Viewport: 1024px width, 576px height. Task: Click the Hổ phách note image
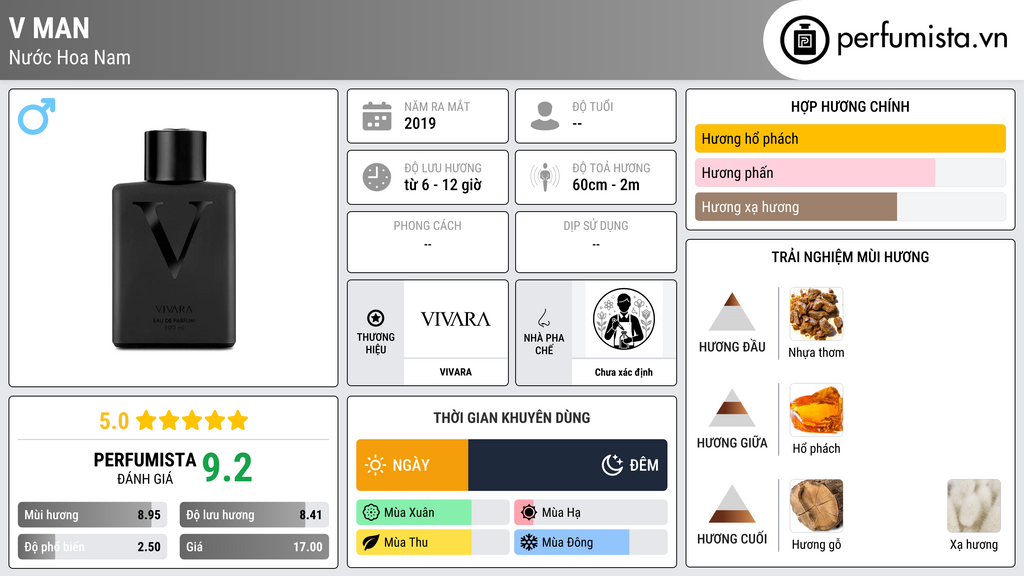[x=816, y=410]
